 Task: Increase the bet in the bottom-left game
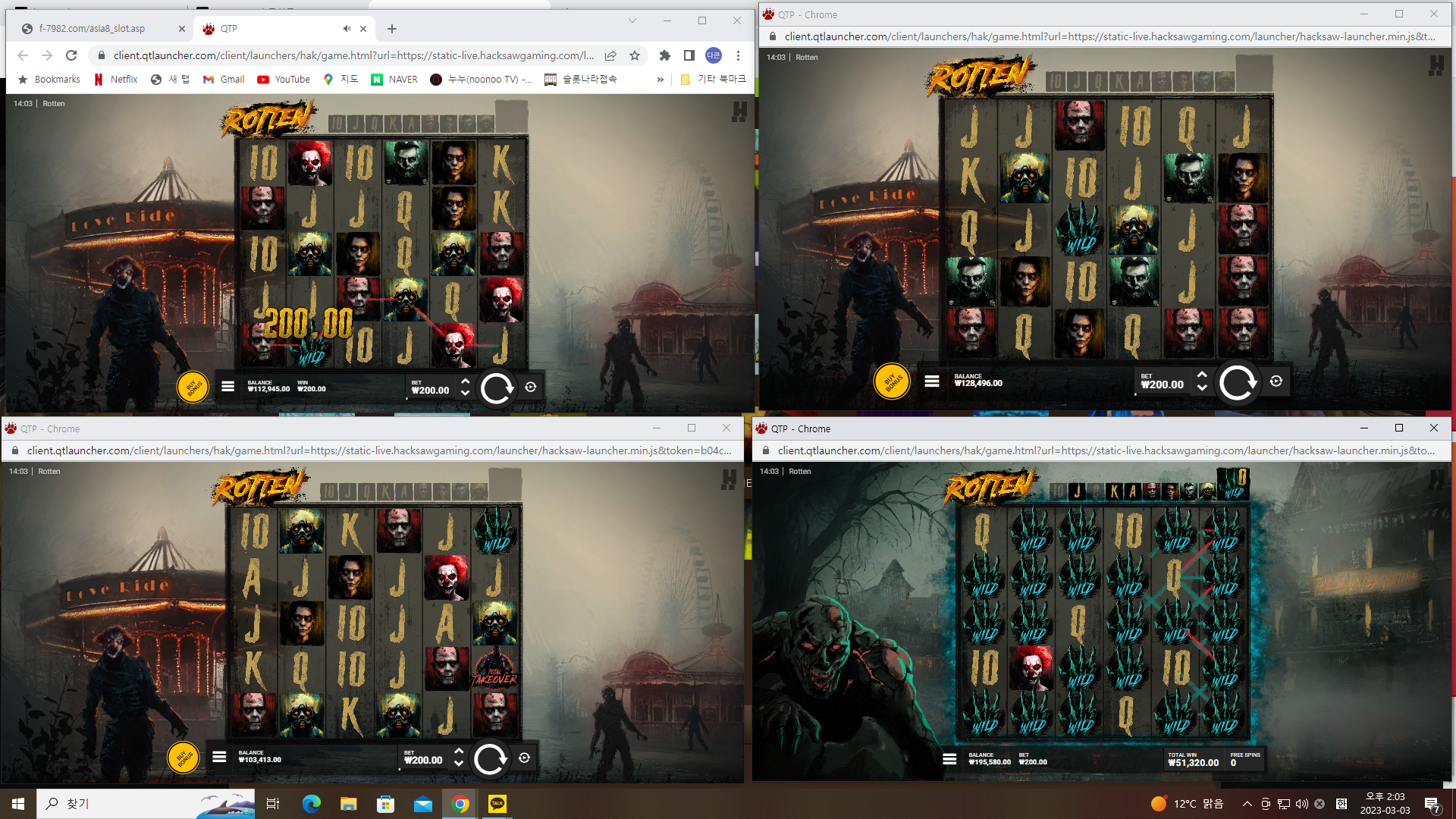pos(458,752)
